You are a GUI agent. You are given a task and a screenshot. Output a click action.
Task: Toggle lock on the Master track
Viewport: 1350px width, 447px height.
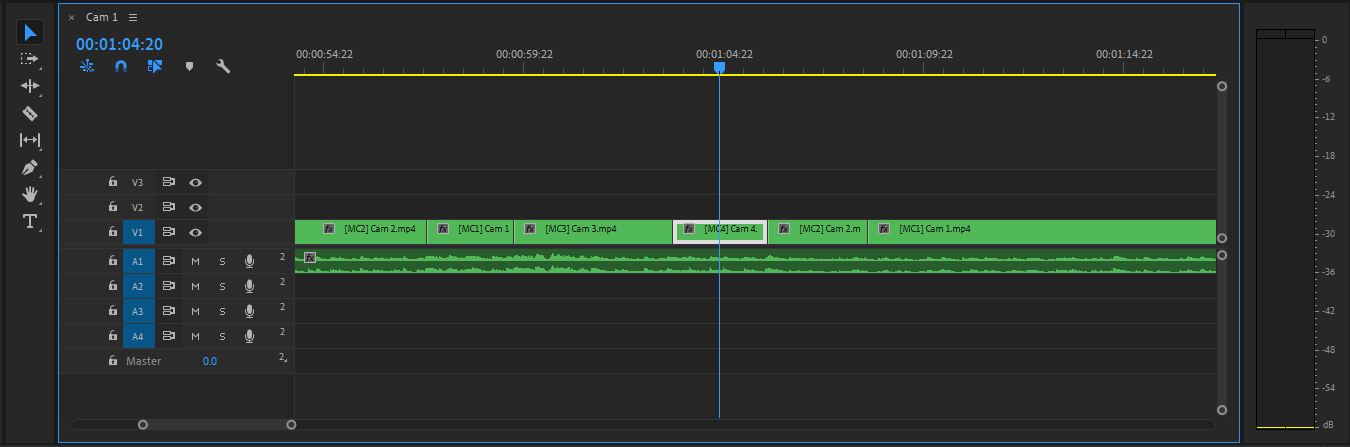113,361
